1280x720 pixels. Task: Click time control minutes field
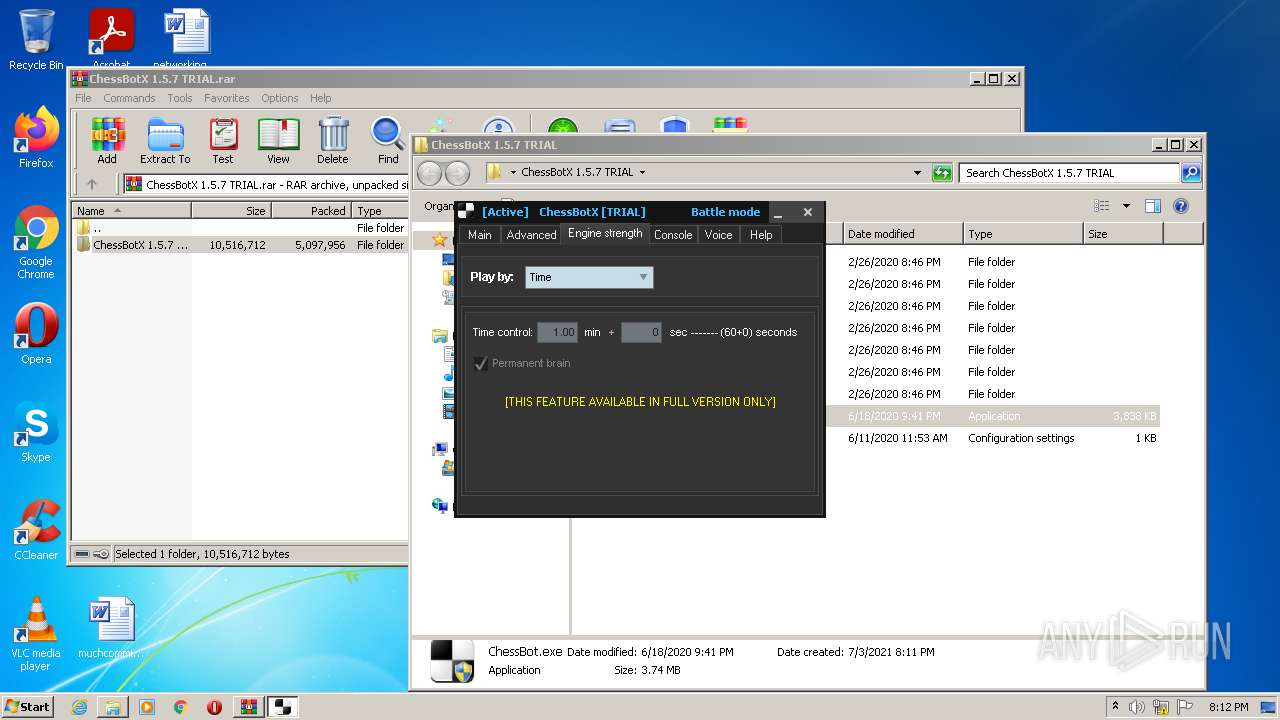(x=557, y=332)
